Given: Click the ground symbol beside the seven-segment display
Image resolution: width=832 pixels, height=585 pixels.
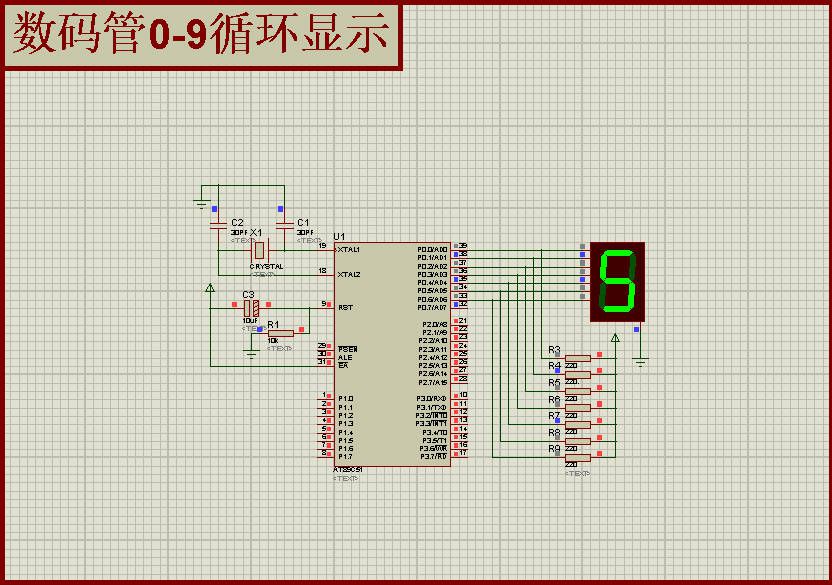Looking at the screenshot, I should pyautogui.click(x=640, y=363).
